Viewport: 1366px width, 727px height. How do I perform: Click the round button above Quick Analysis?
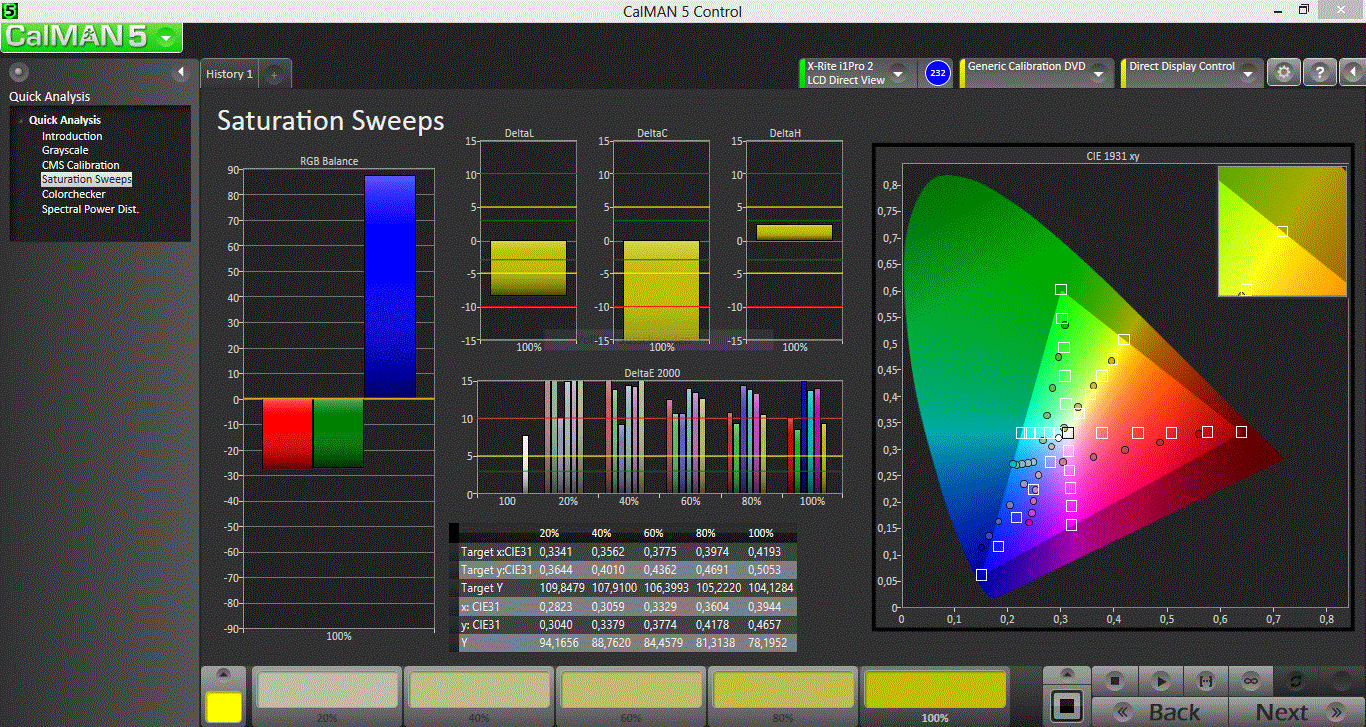tap(18, 73)
